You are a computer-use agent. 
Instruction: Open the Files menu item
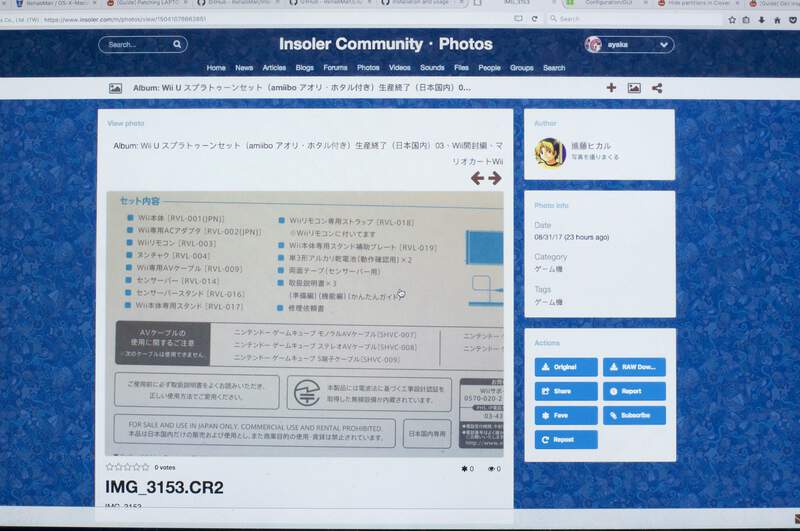click(461, 67)
